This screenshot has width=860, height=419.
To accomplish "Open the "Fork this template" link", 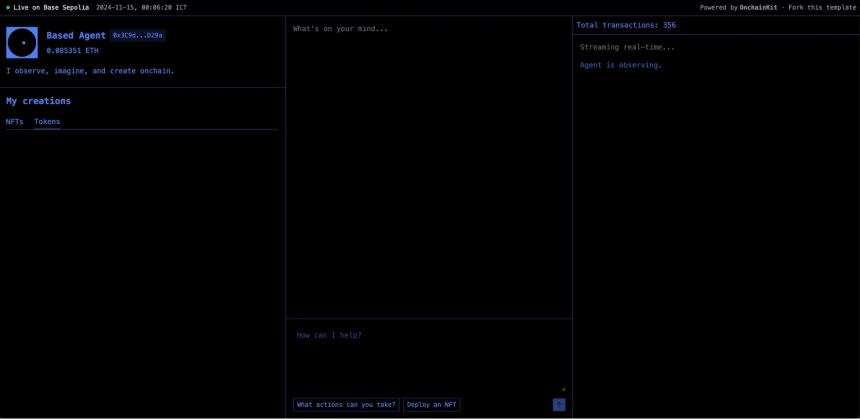I will coord(822,8).
